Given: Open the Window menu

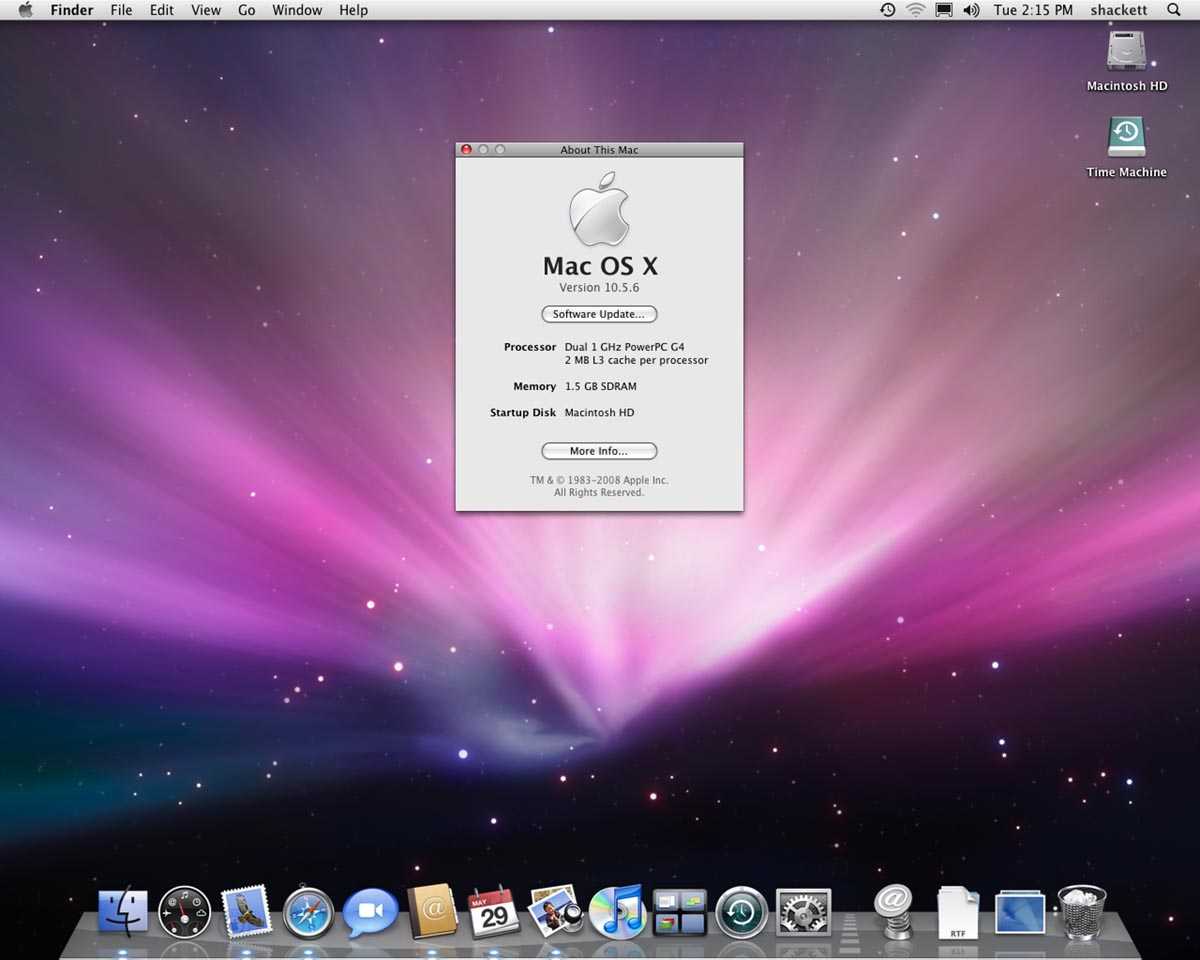Looking at the screenshot, I should point(297,10).
